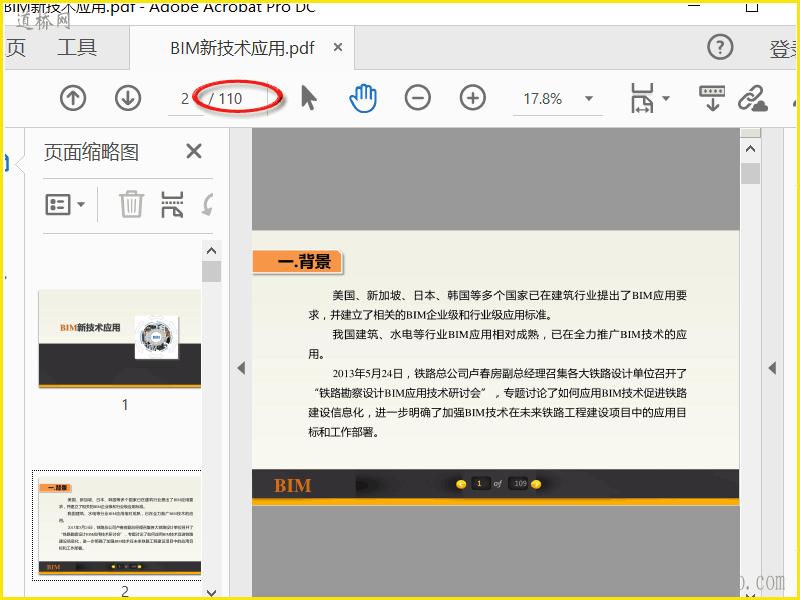Click the document vertical scrollbar handle

pyautogui.click(x=750, y=173)
